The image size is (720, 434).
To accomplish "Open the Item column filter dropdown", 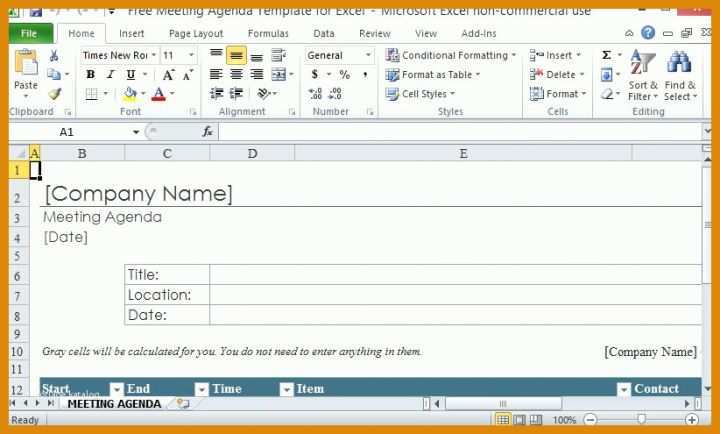I will click(623, 389).
